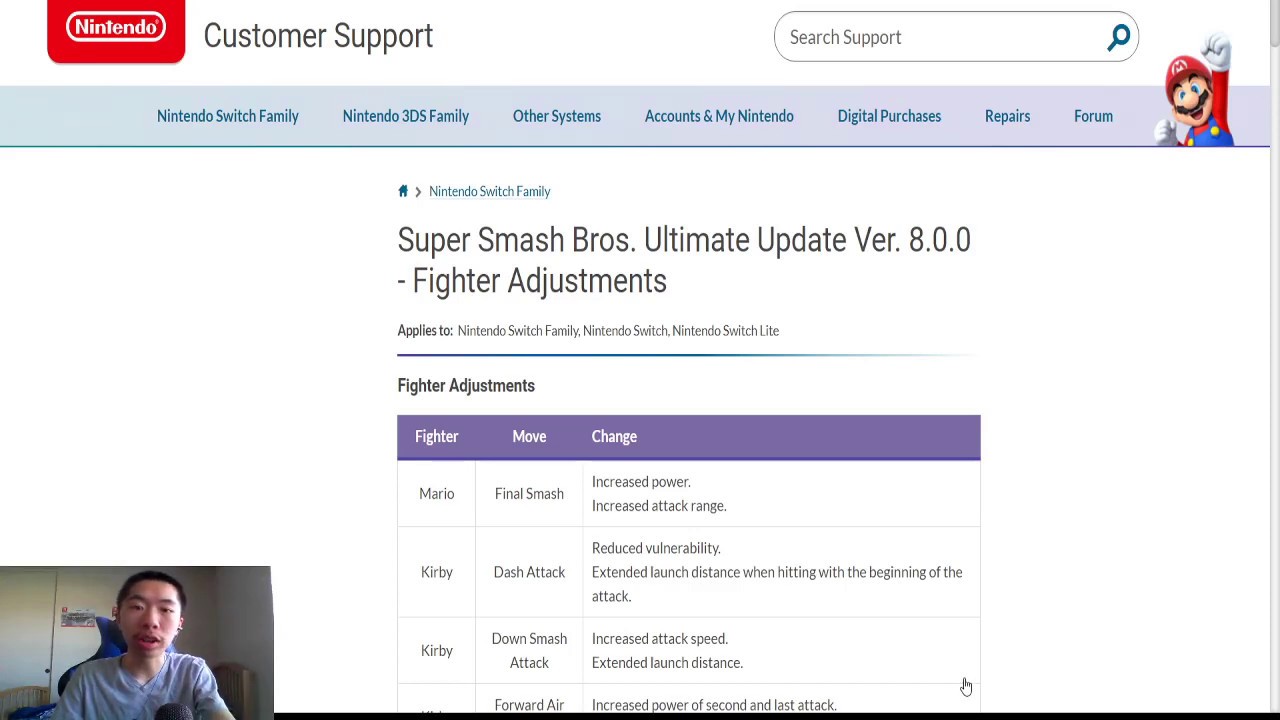Click "Reduced vulnerability." text
This screenshot has height=720, width=1280.
[x=656, y=548]
